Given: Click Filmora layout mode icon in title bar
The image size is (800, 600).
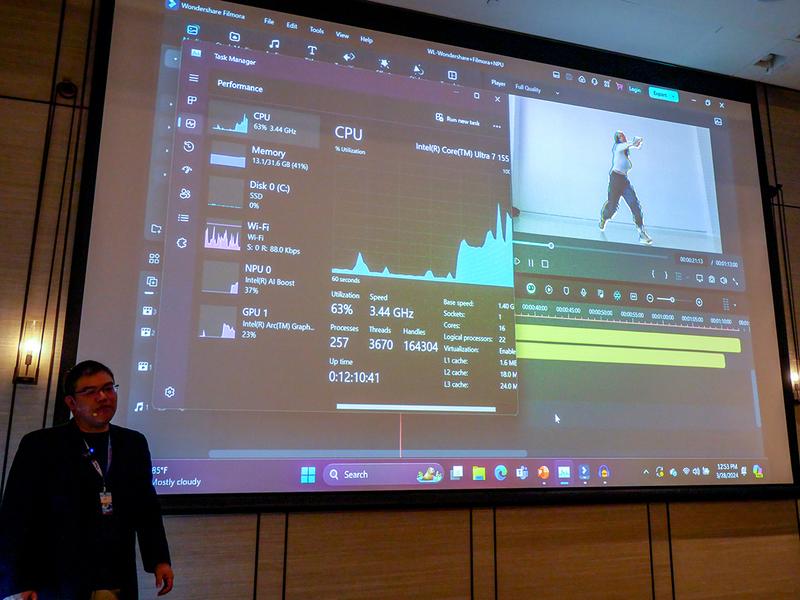Looking at the screenshot, I should pyautogui.click(x=556, y=75).
